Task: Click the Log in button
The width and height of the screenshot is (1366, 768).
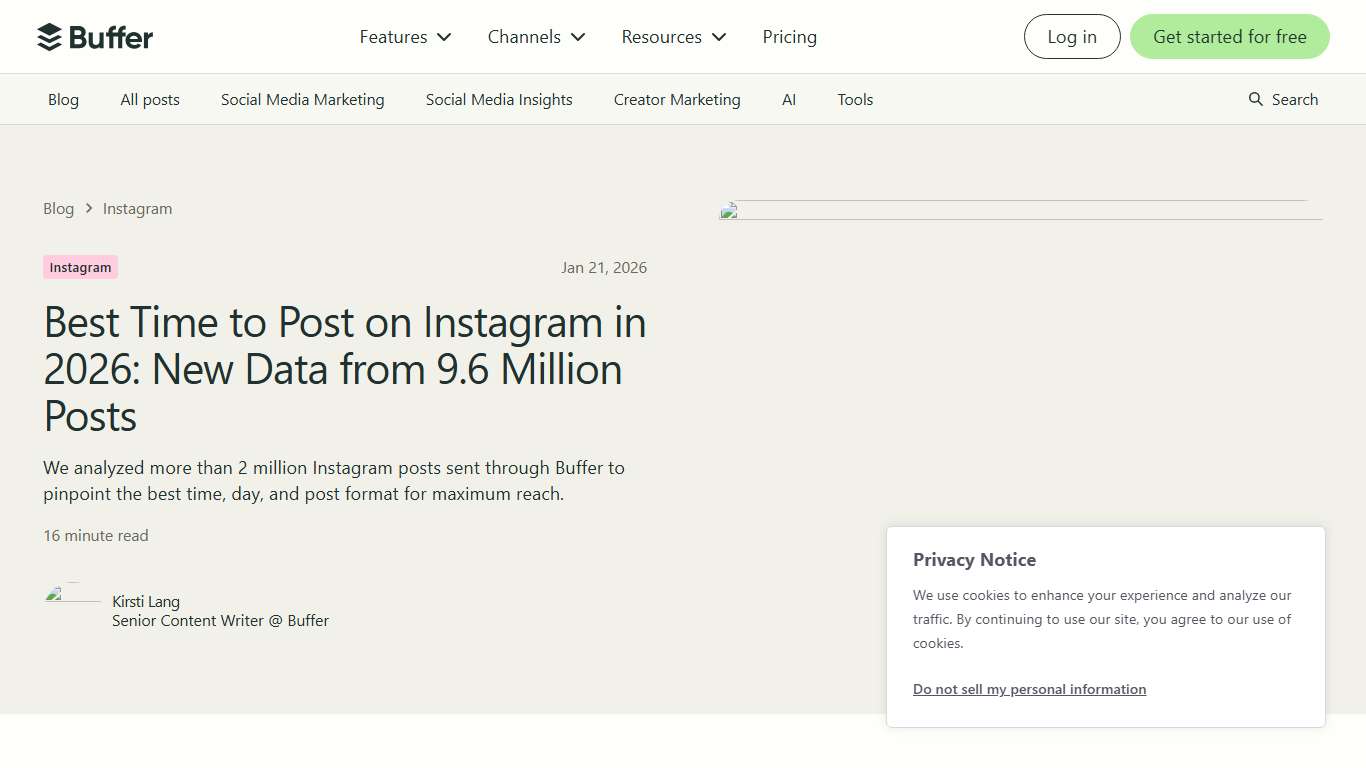Action: [x=1071, y=36]
